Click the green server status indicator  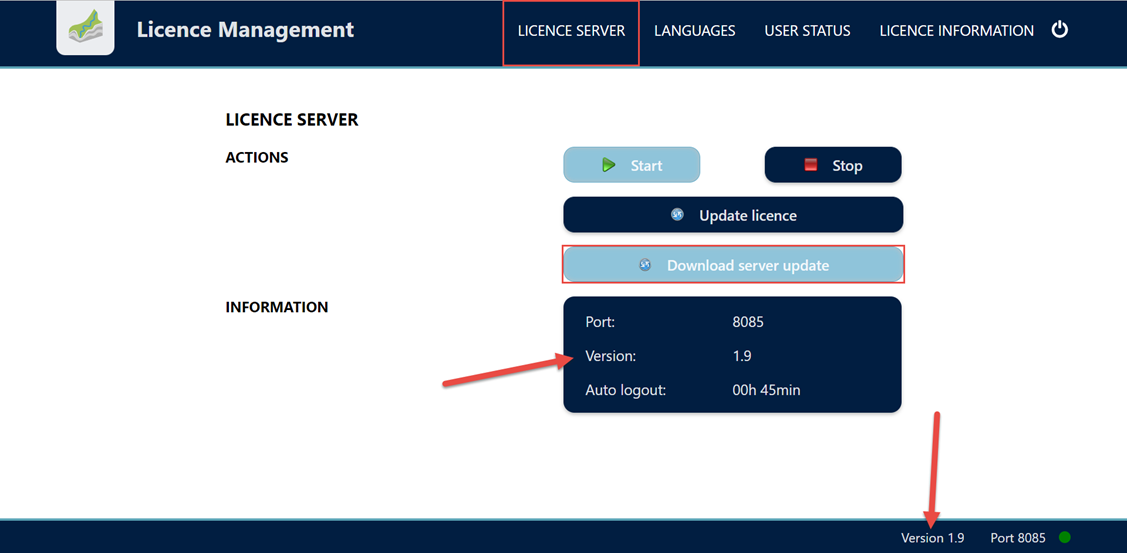pyautogui.click(x=1065, y=537)
